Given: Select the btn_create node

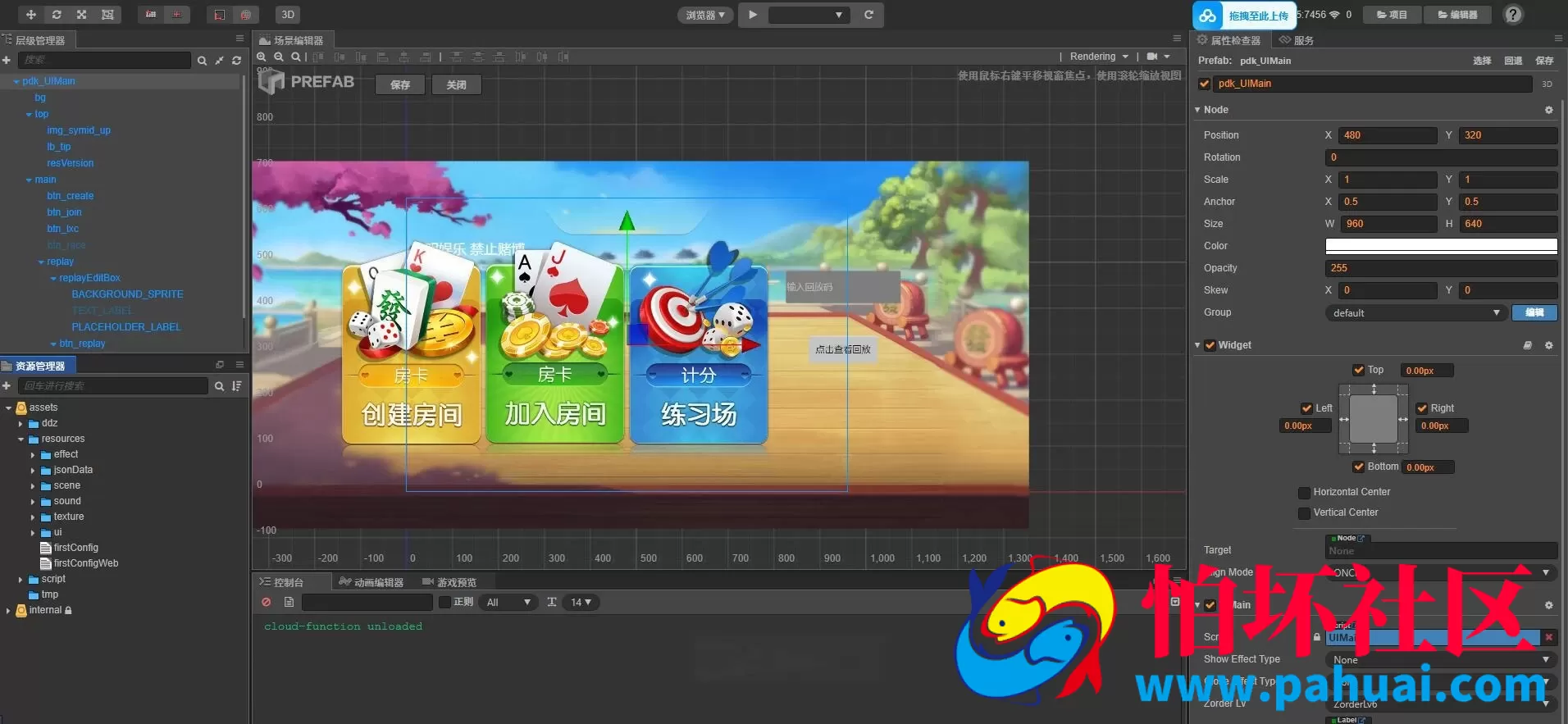Looking at the screenshot, I should (71, 196).
